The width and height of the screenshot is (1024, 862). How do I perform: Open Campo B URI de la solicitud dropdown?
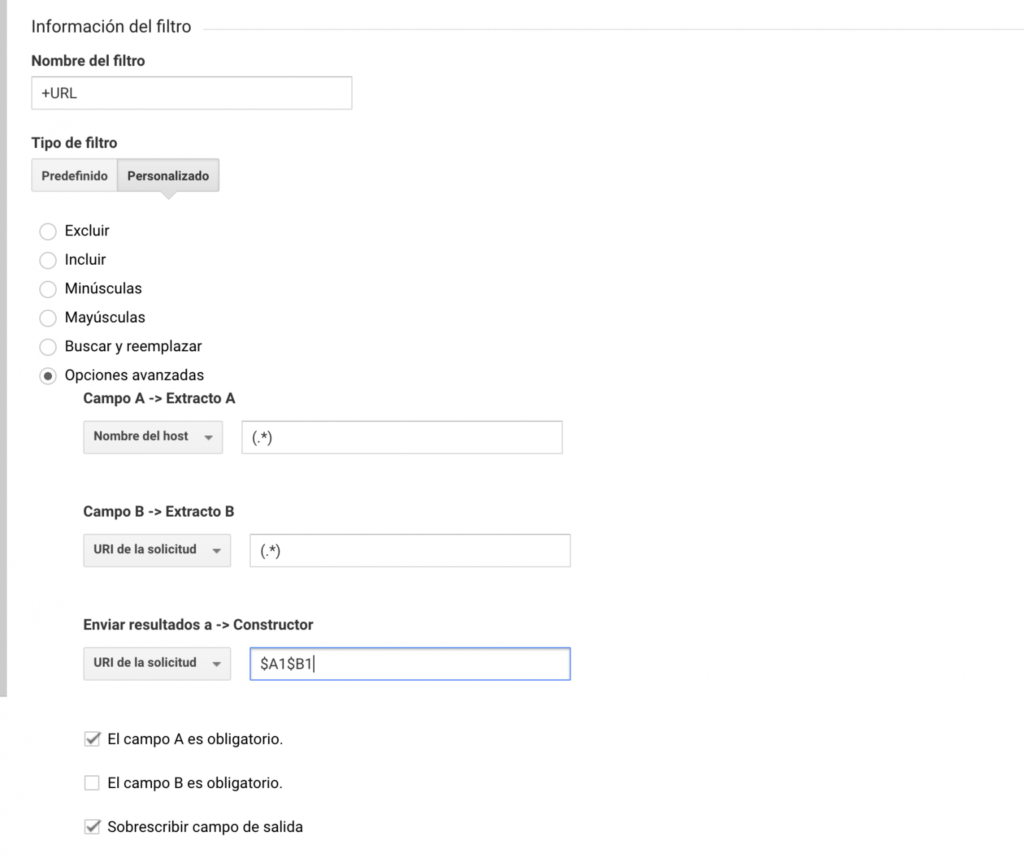pyautogui.click(x=156, y=550)
